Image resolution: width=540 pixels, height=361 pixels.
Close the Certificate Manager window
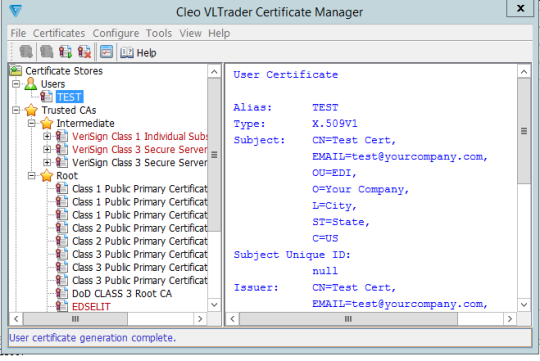tap(520, 8)
